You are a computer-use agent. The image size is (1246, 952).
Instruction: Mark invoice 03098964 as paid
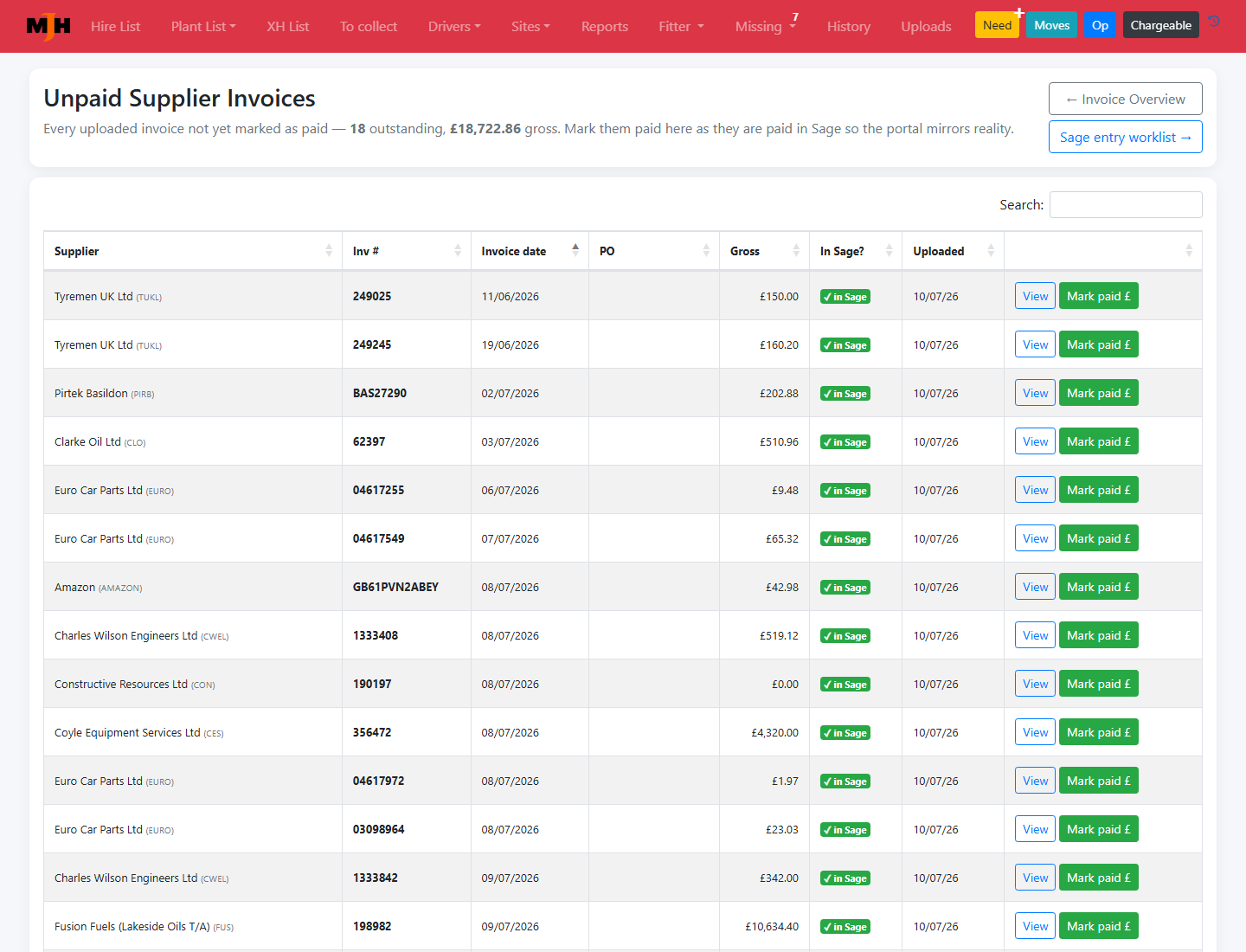tap(1099, 829)
